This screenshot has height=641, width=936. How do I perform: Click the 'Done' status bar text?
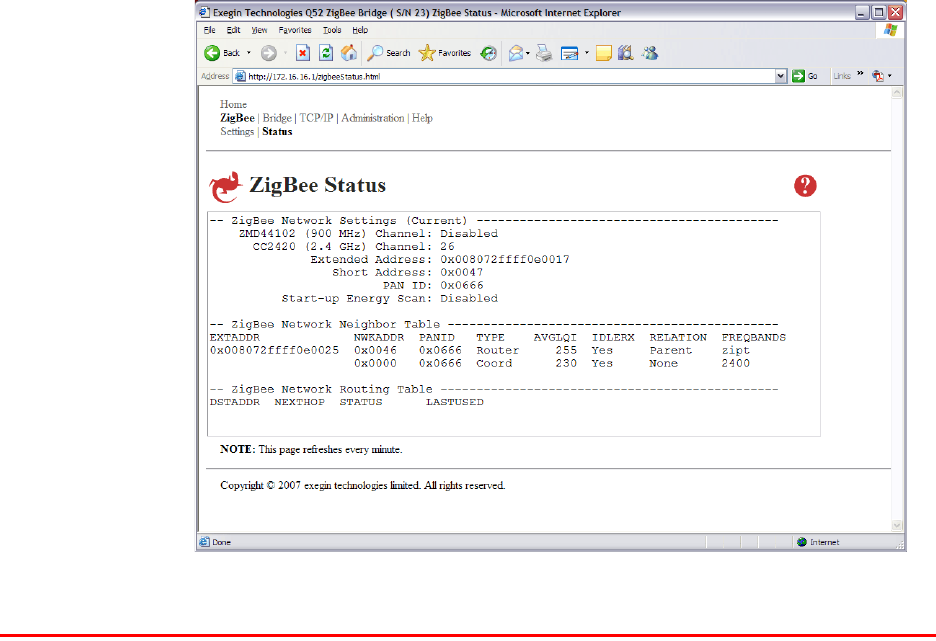221,543
